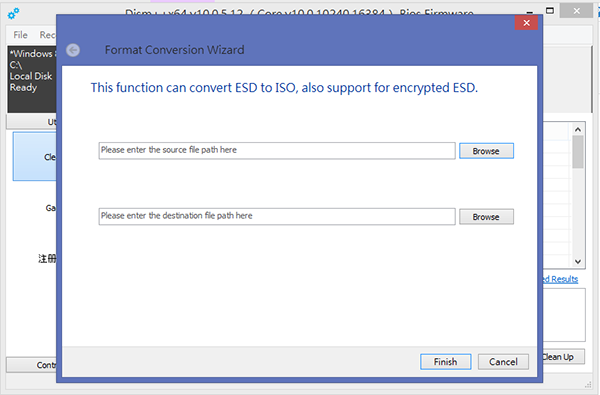This screenshot has height=395, width=600.
Task: Cancel the format conversion wizard
Action: tap(503, 362)
